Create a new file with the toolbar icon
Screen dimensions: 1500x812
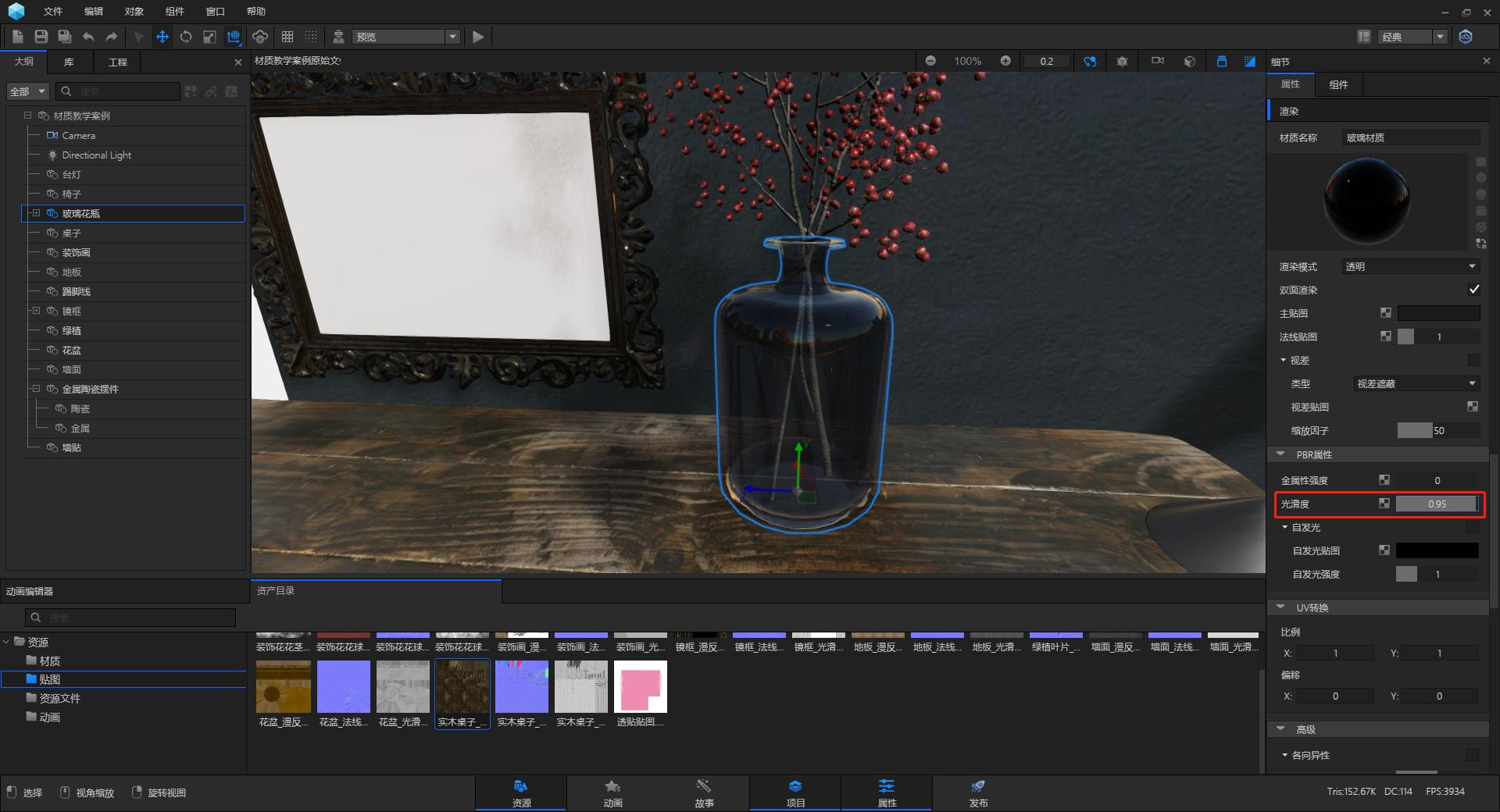(18, 37)
